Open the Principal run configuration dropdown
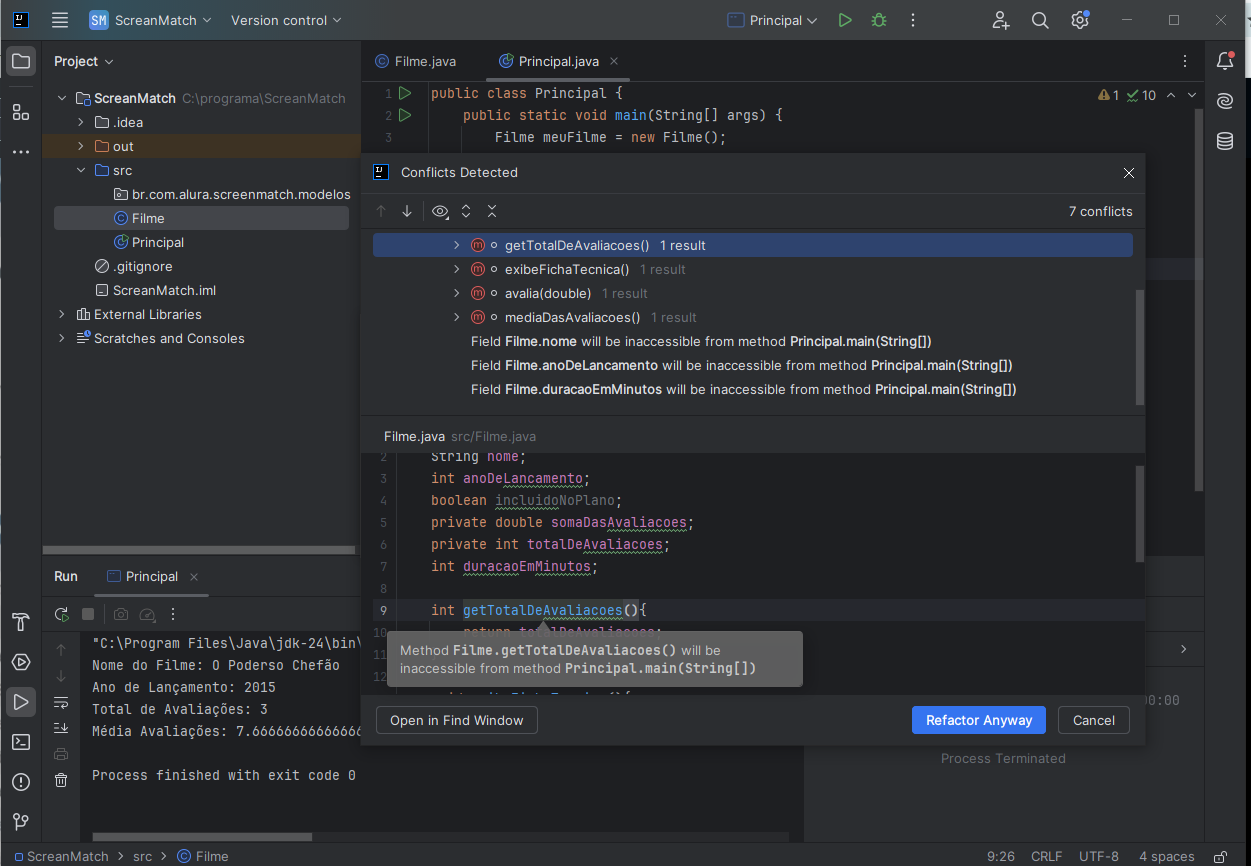1251x866 pixels. (x=773, y=20)
